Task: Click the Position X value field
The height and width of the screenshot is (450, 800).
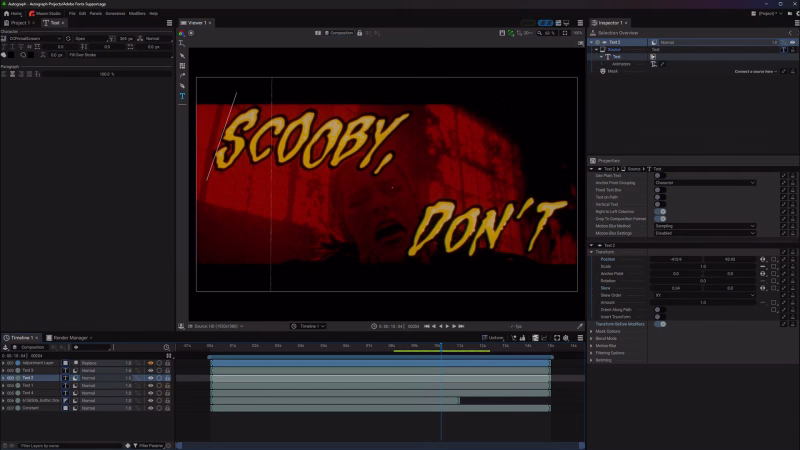Action: [676, 259]
